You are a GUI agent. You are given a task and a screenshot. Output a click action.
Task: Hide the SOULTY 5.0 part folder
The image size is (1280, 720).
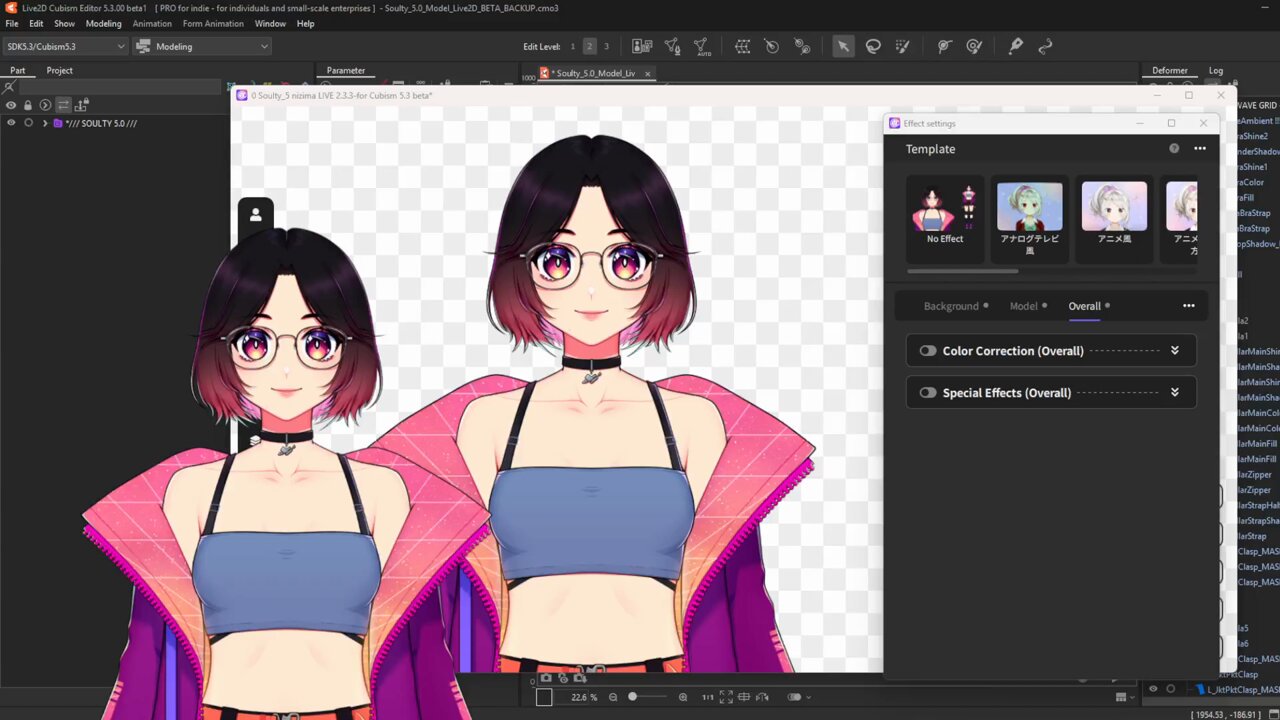tap(11, 123)
